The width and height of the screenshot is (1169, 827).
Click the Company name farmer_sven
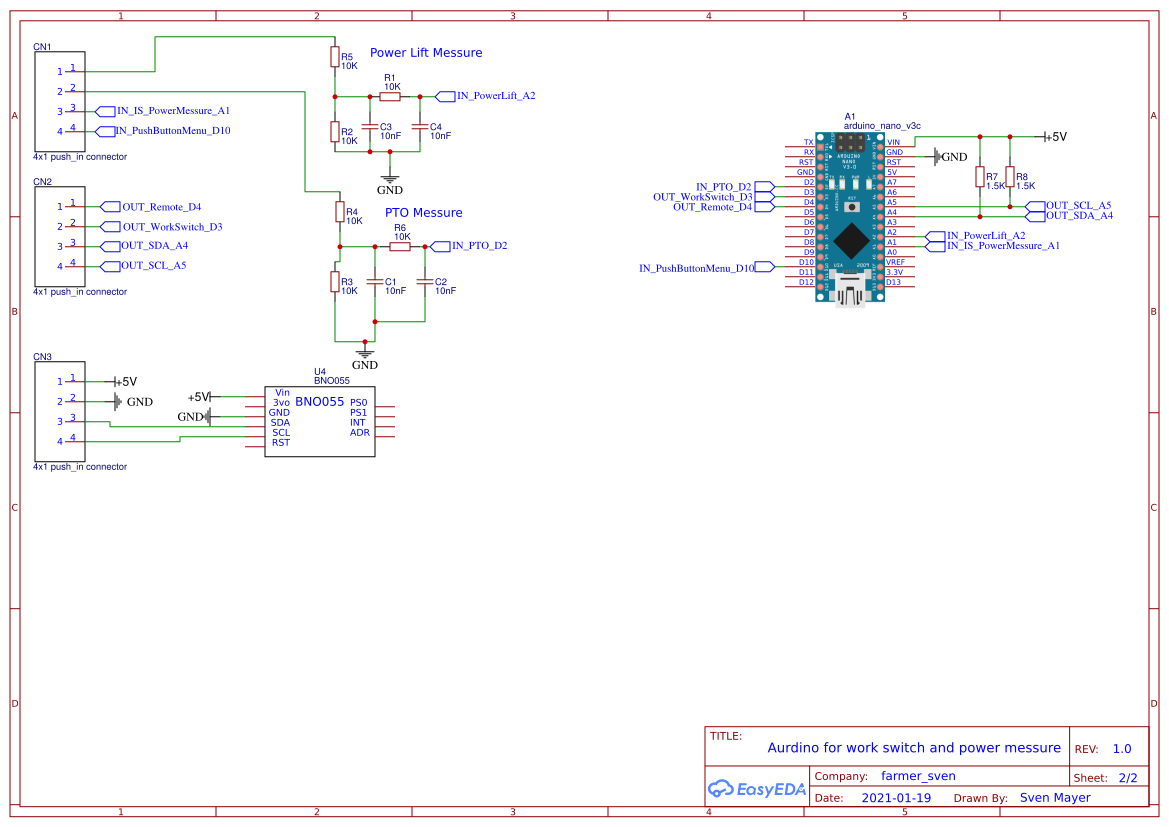919,776
